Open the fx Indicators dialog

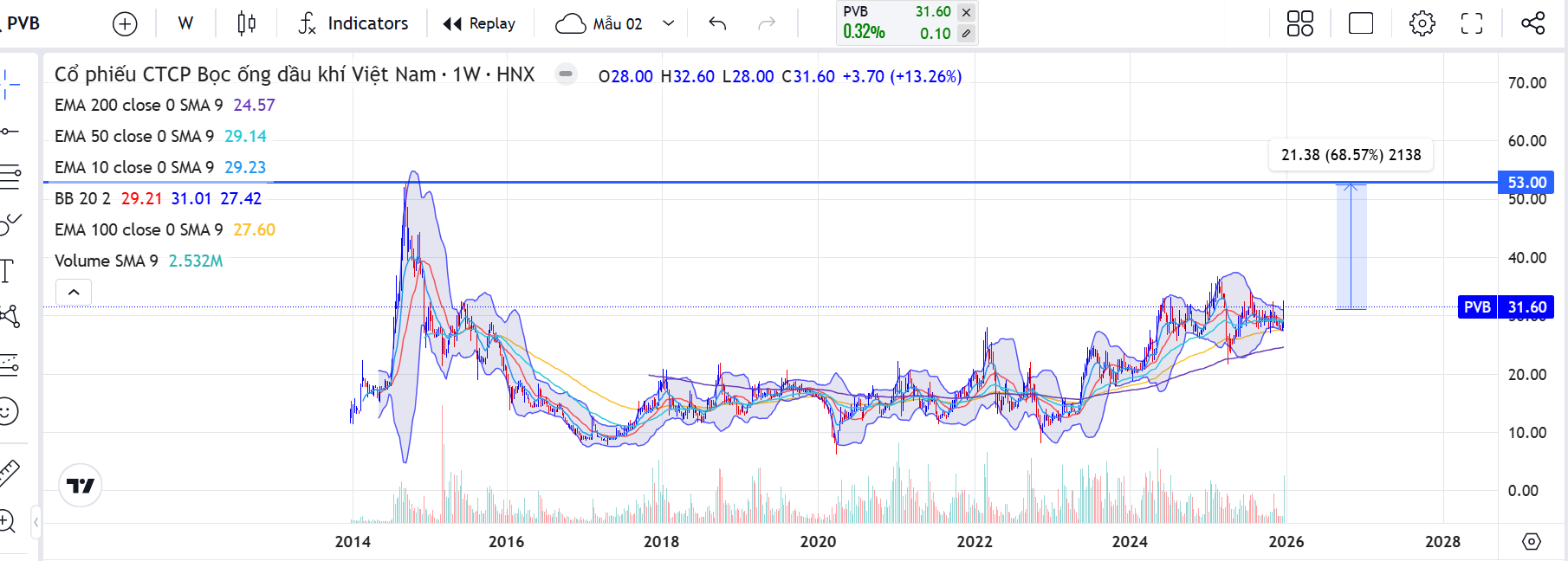point(353,23)
